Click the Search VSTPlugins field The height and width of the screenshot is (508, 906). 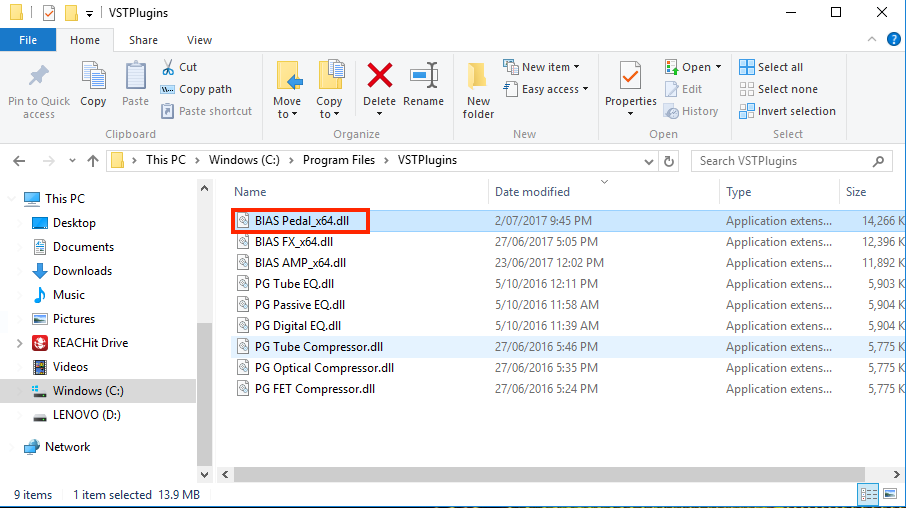(790, 161)
